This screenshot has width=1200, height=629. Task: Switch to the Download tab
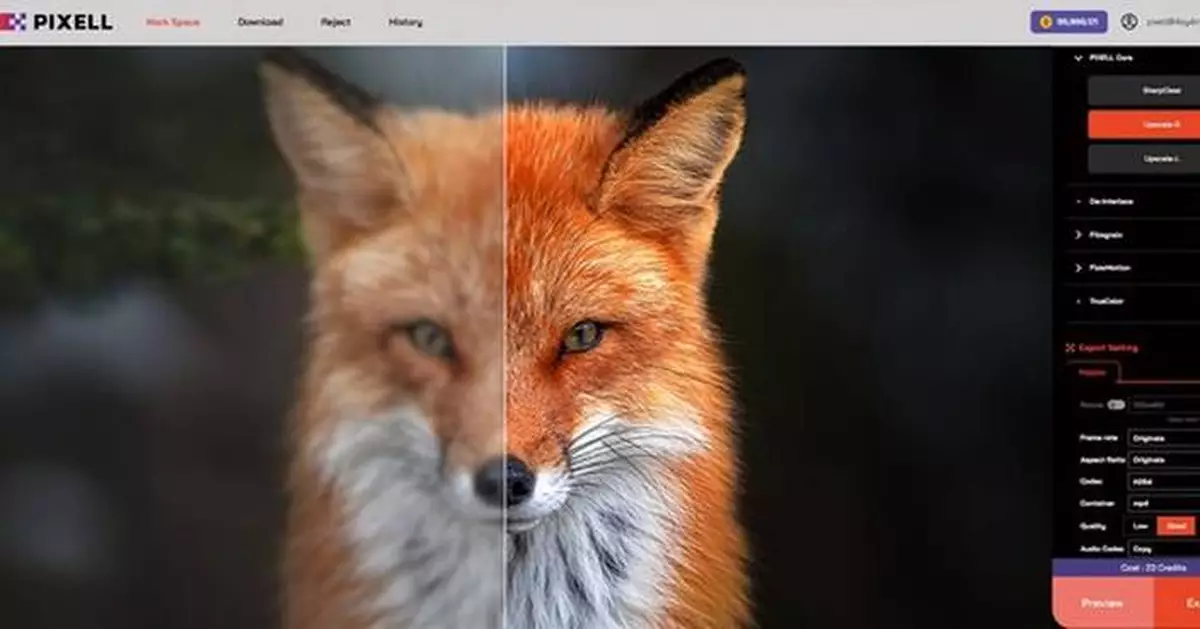[260, 22]
